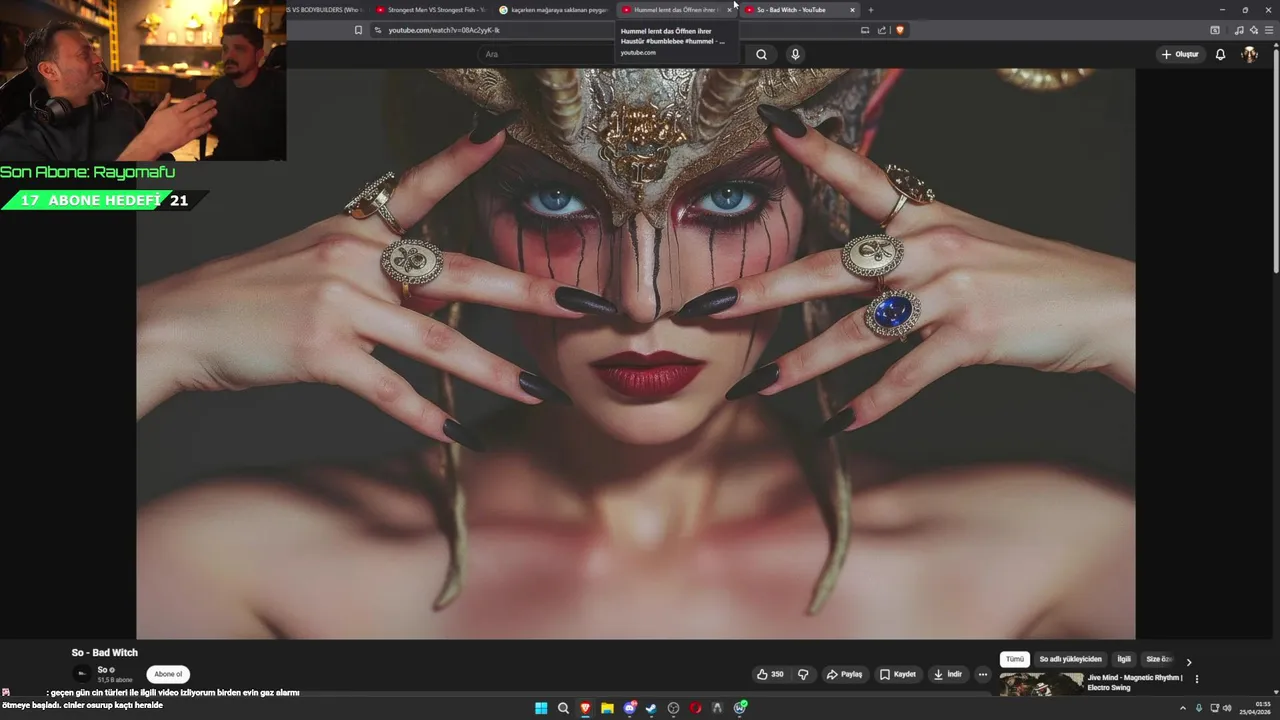Open red Opera taskbar icon
This screenshot has width=1280, height=720.
click(695, 708)
